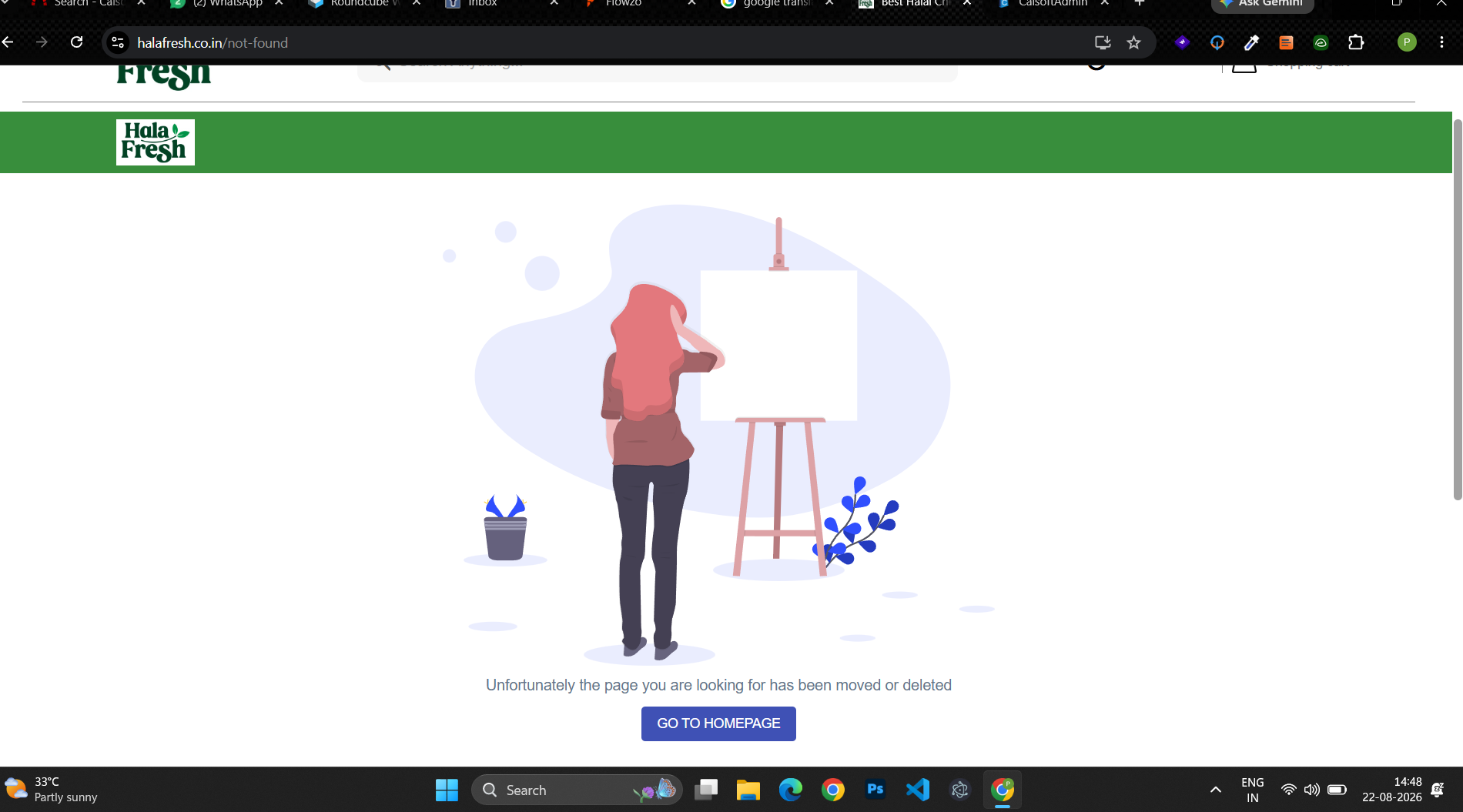Change the ENG IN input language
Image resolution: width=1463 pixels, height=812 pixels.
click(x=1253, y=790)
